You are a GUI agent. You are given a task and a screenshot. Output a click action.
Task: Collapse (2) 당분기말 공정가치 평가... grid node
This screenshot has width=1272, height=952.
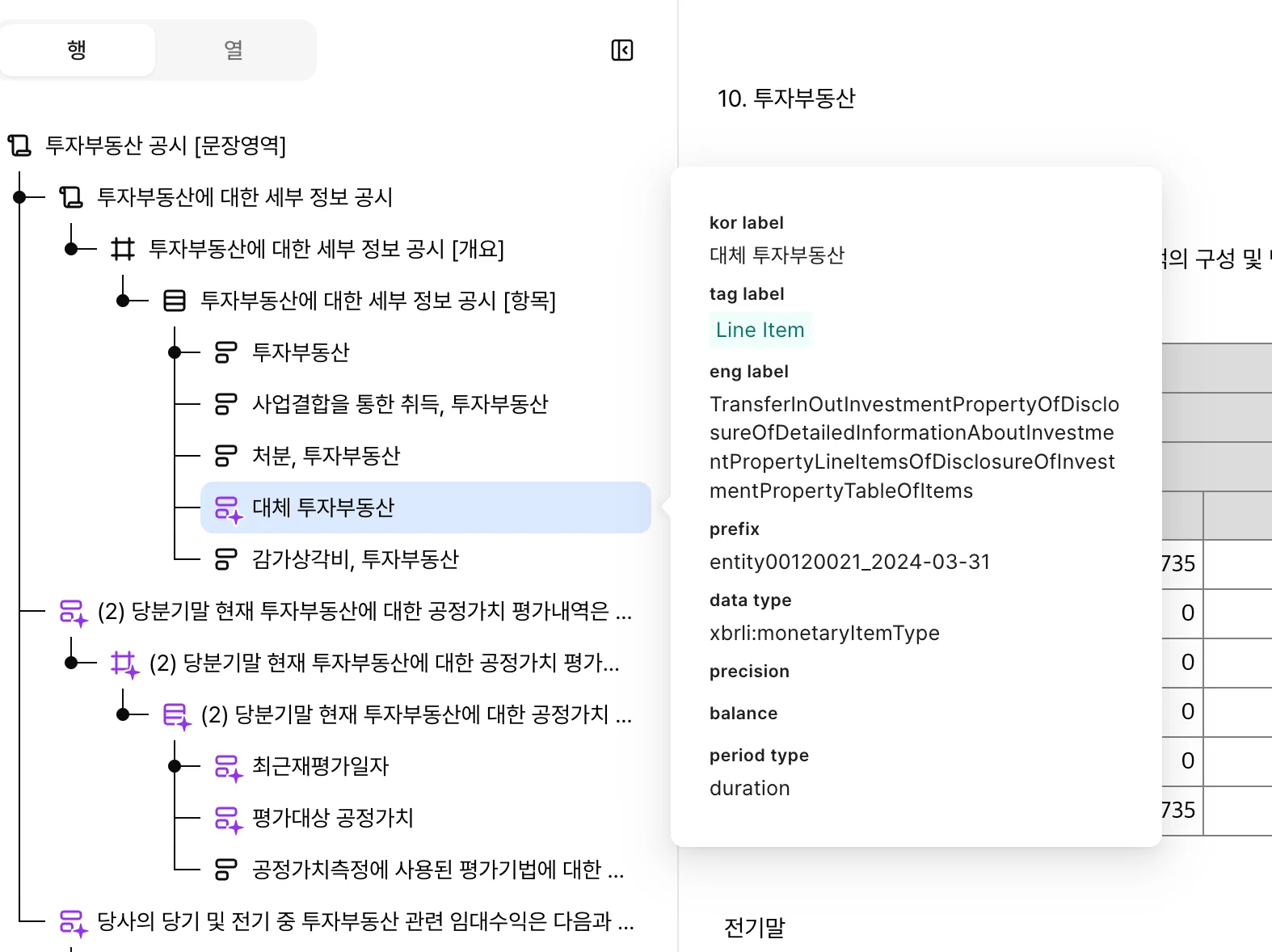[71, 663]
